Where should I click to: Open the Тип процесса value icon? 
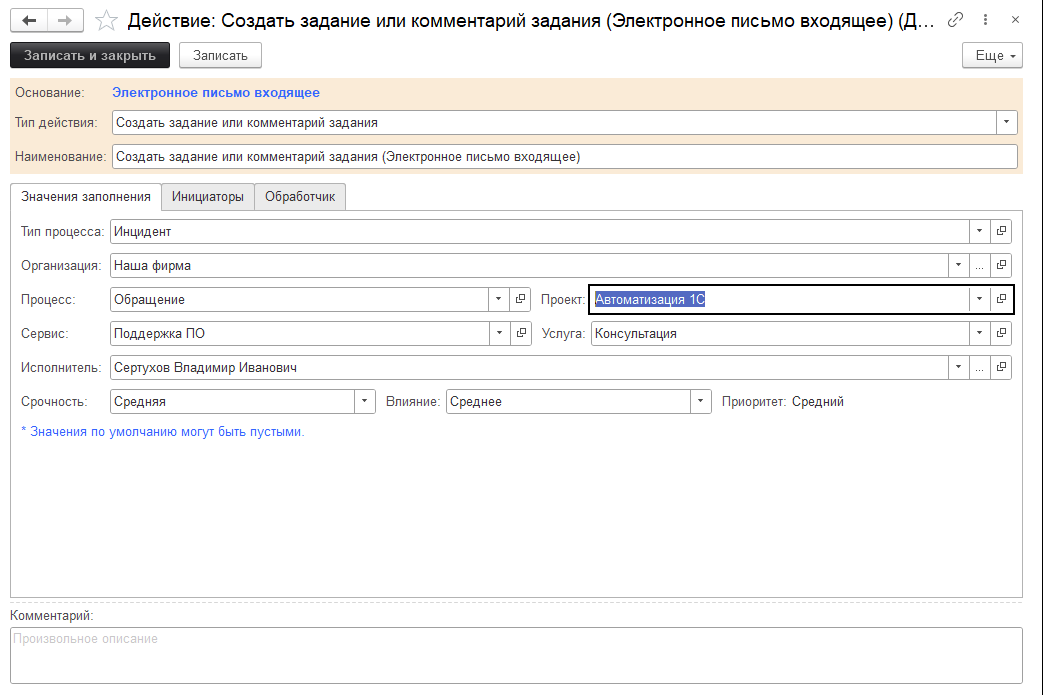point(1001,232)
